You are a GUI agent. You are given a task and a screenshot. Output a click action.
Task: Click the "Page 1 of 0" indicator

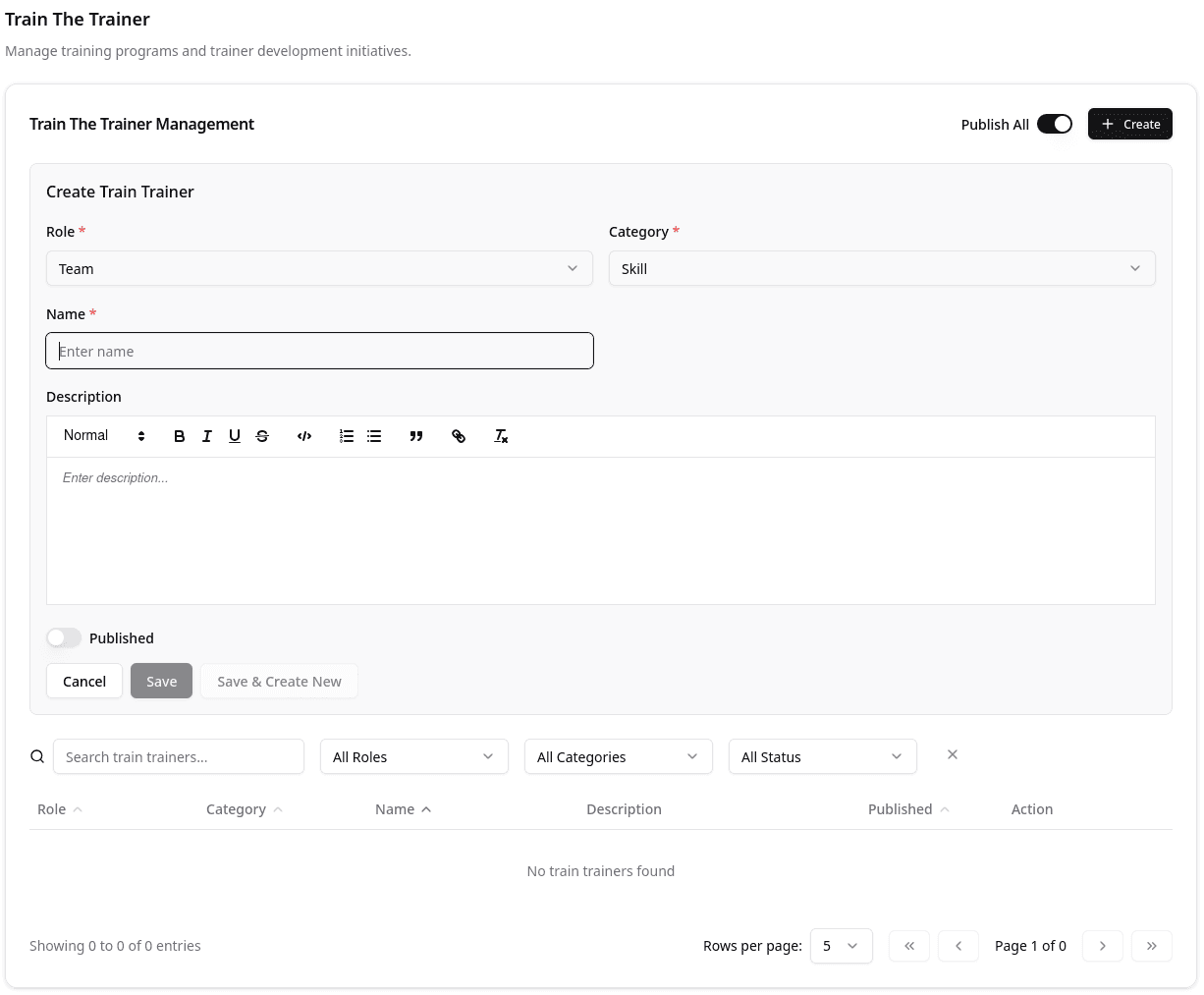click(1030, 946)
